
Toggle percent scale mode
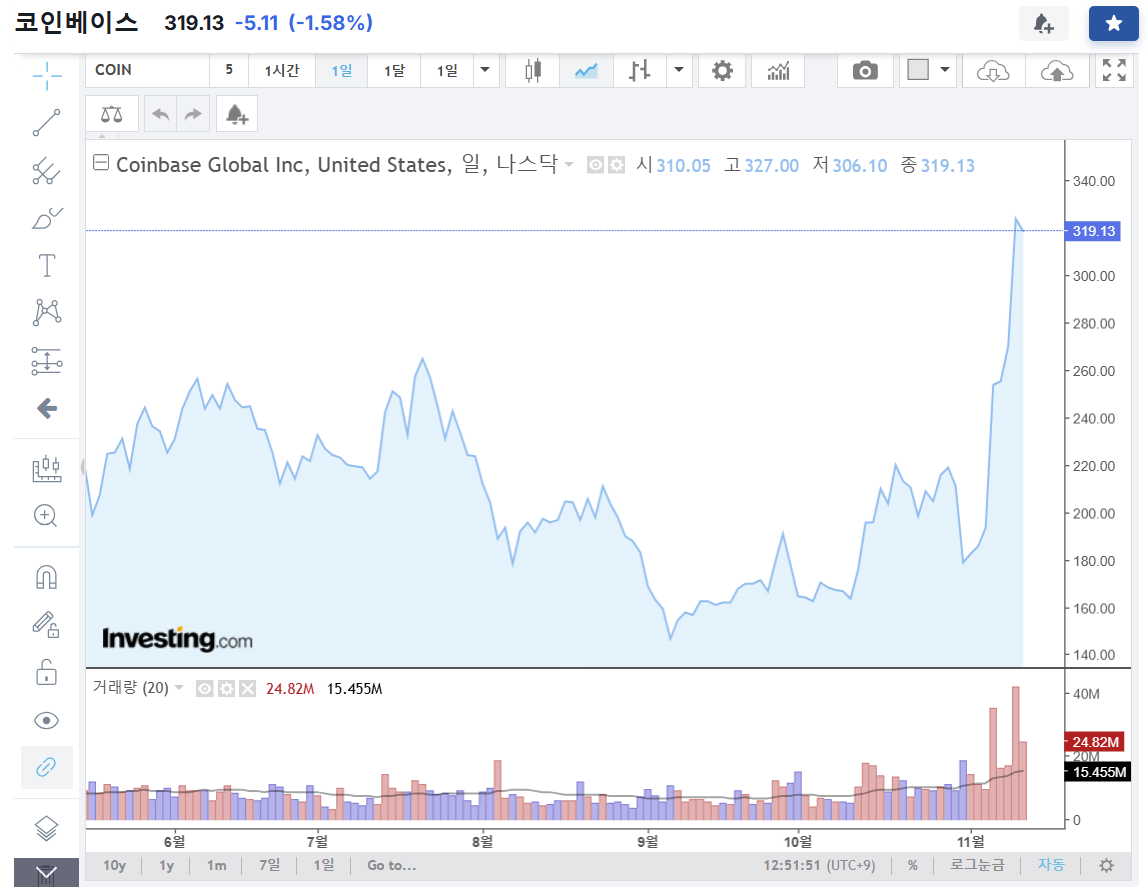pos(912,865)
